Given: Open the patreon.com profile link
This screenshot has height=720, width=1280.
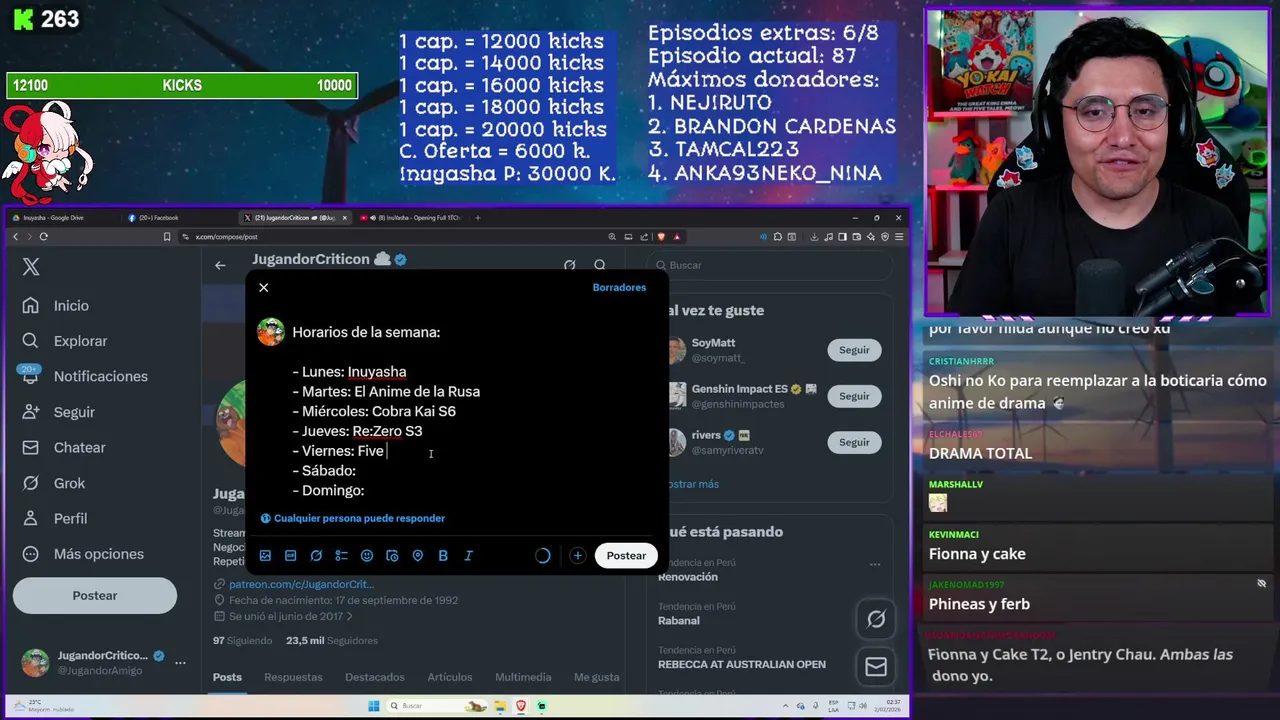Looking at the screenshot, I should (301, 584).
